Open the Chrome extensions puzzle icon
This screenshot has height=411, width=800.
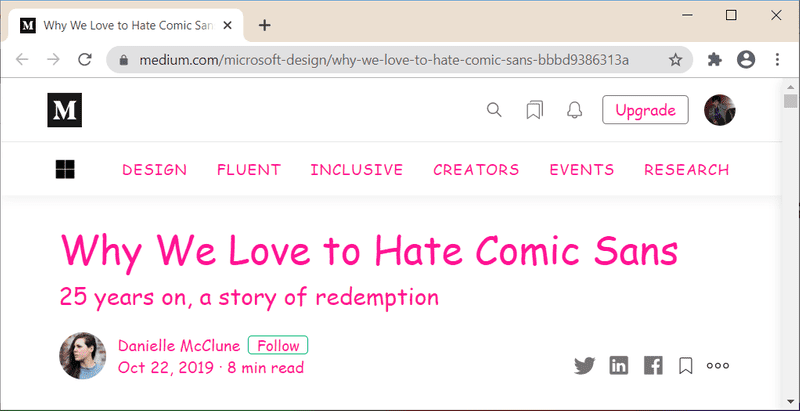pyautogui.click(x=715, y=60)
